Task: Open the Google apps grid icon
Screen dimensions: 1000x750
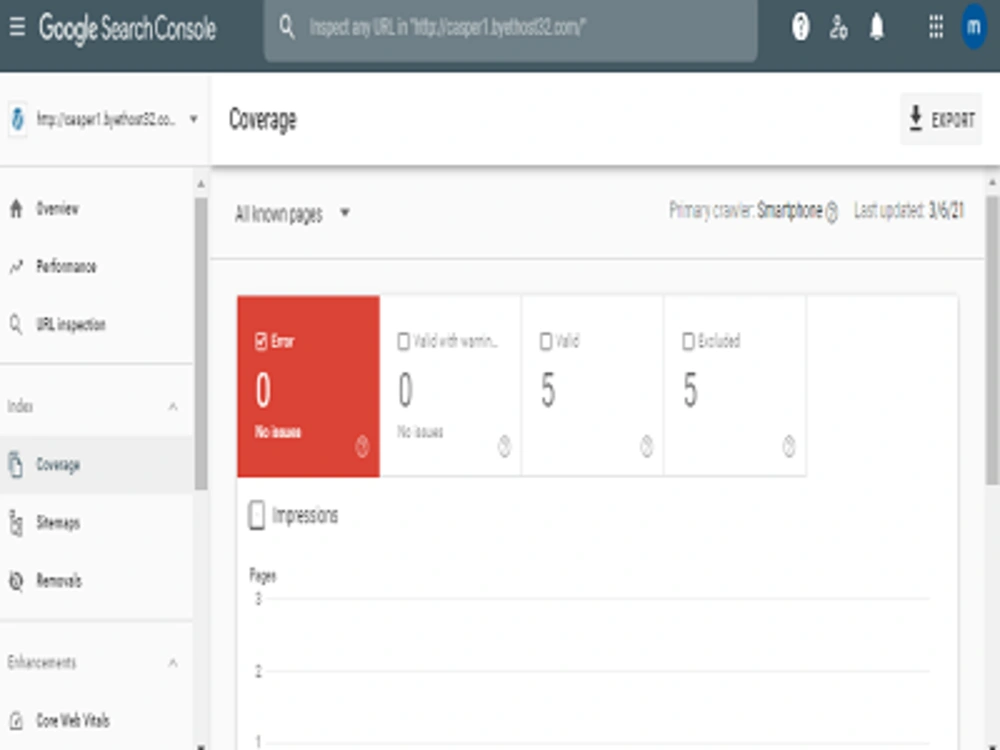Action: coord(936,27)
